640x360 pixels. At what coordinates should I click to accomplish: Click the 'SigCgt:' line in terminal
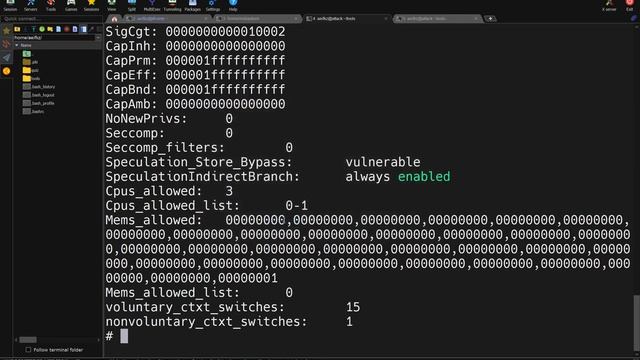pyautogui.click(x=196, y=31)
